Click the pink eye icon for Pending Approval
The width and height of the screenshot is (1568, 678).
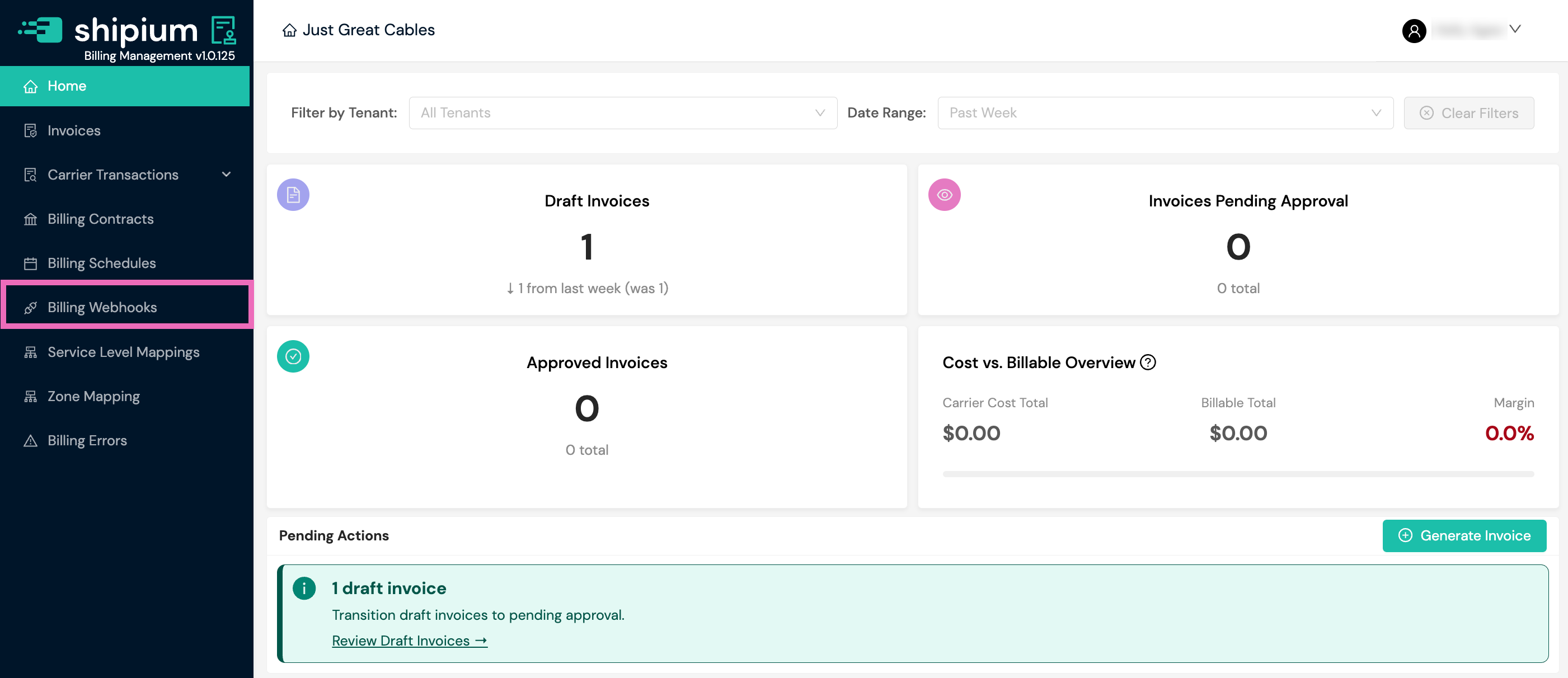click(x=944, y=195)
